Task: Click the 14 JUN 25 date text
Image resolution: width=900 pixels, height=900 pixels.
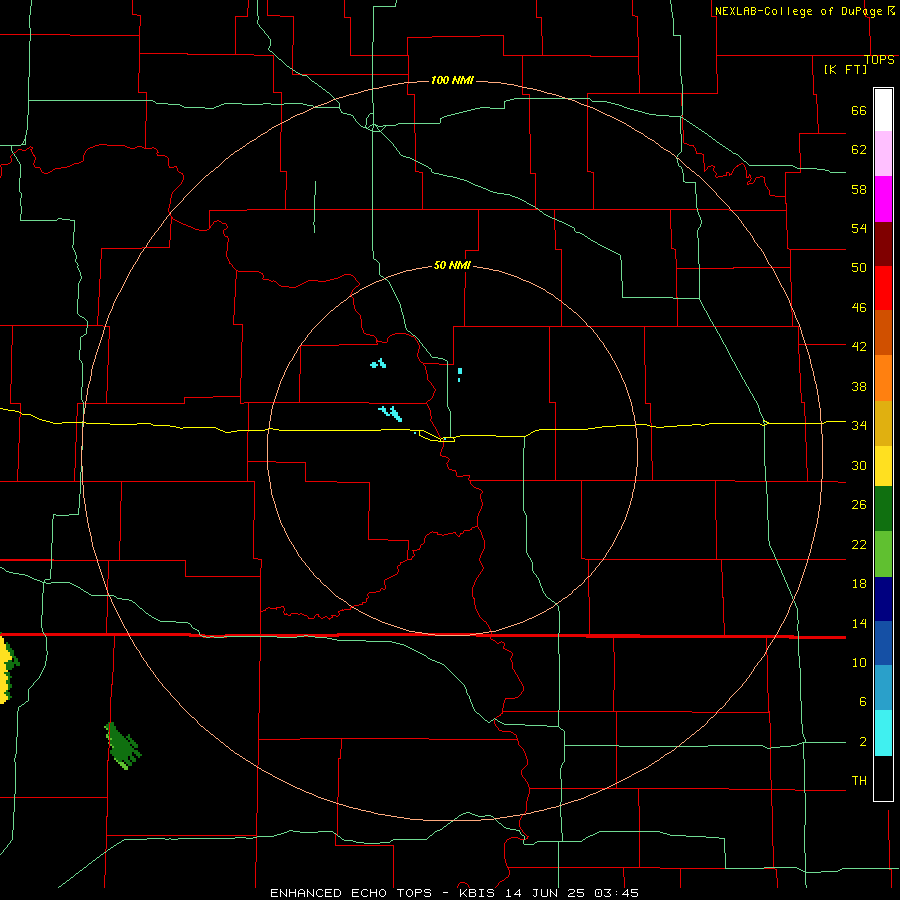Action: 545,893
